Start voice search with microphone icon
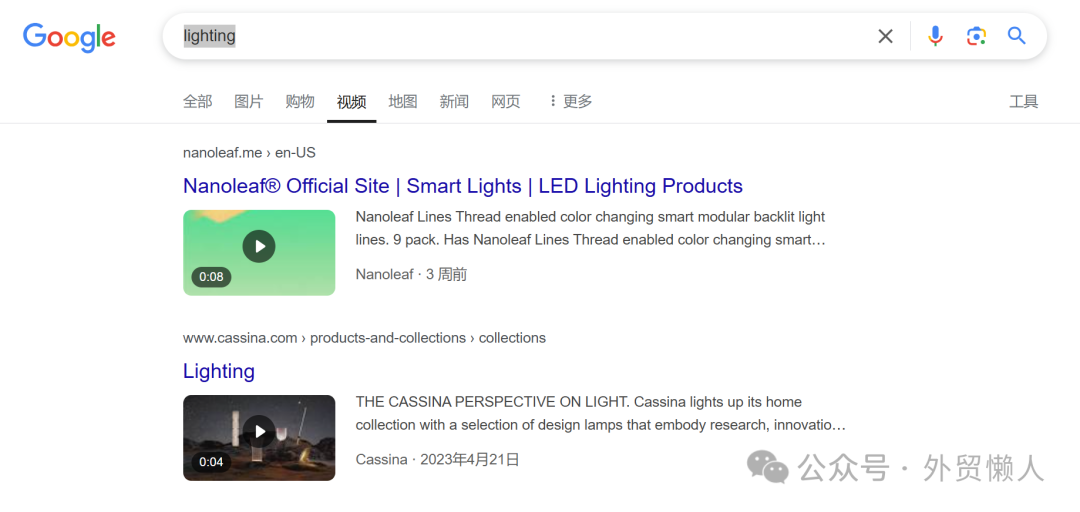Viewport: 1080px width, 512px height. pyautogui.click(x=935, y=37)
